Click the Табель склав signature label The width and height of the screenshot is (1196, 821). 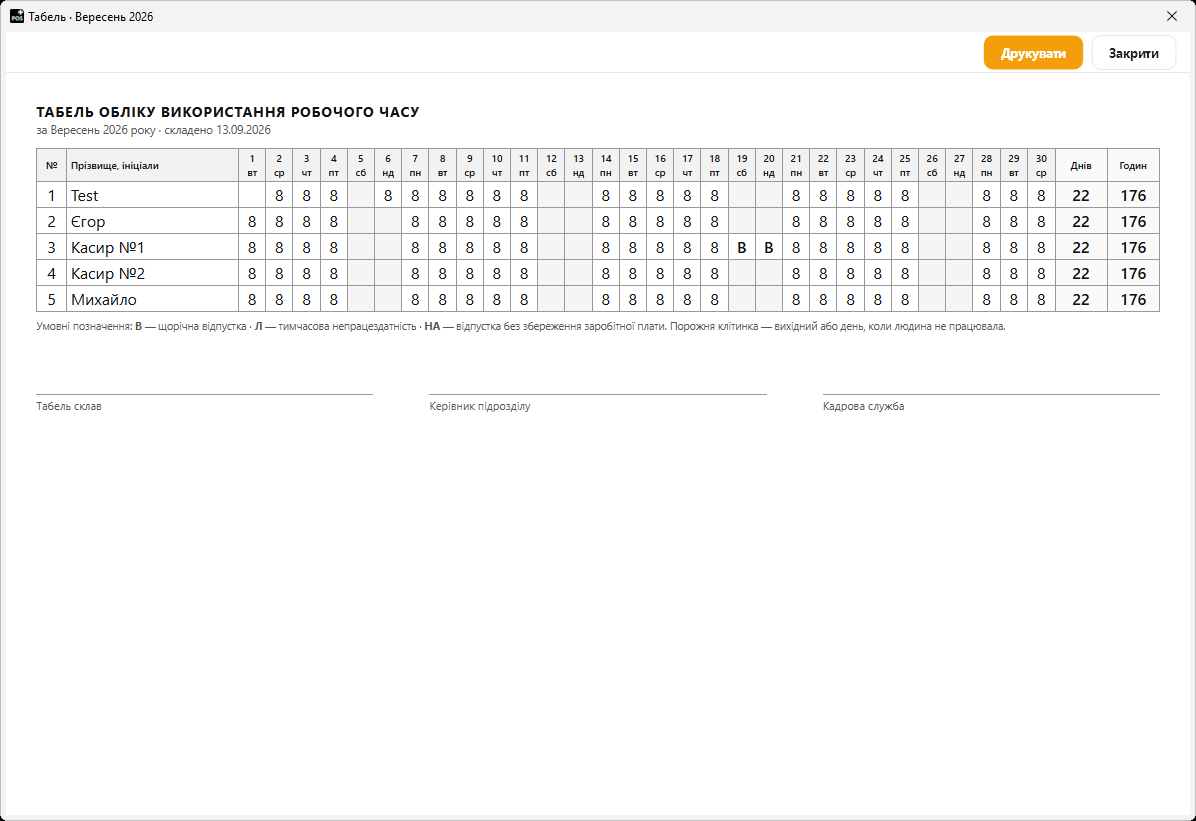click(69, 406)
